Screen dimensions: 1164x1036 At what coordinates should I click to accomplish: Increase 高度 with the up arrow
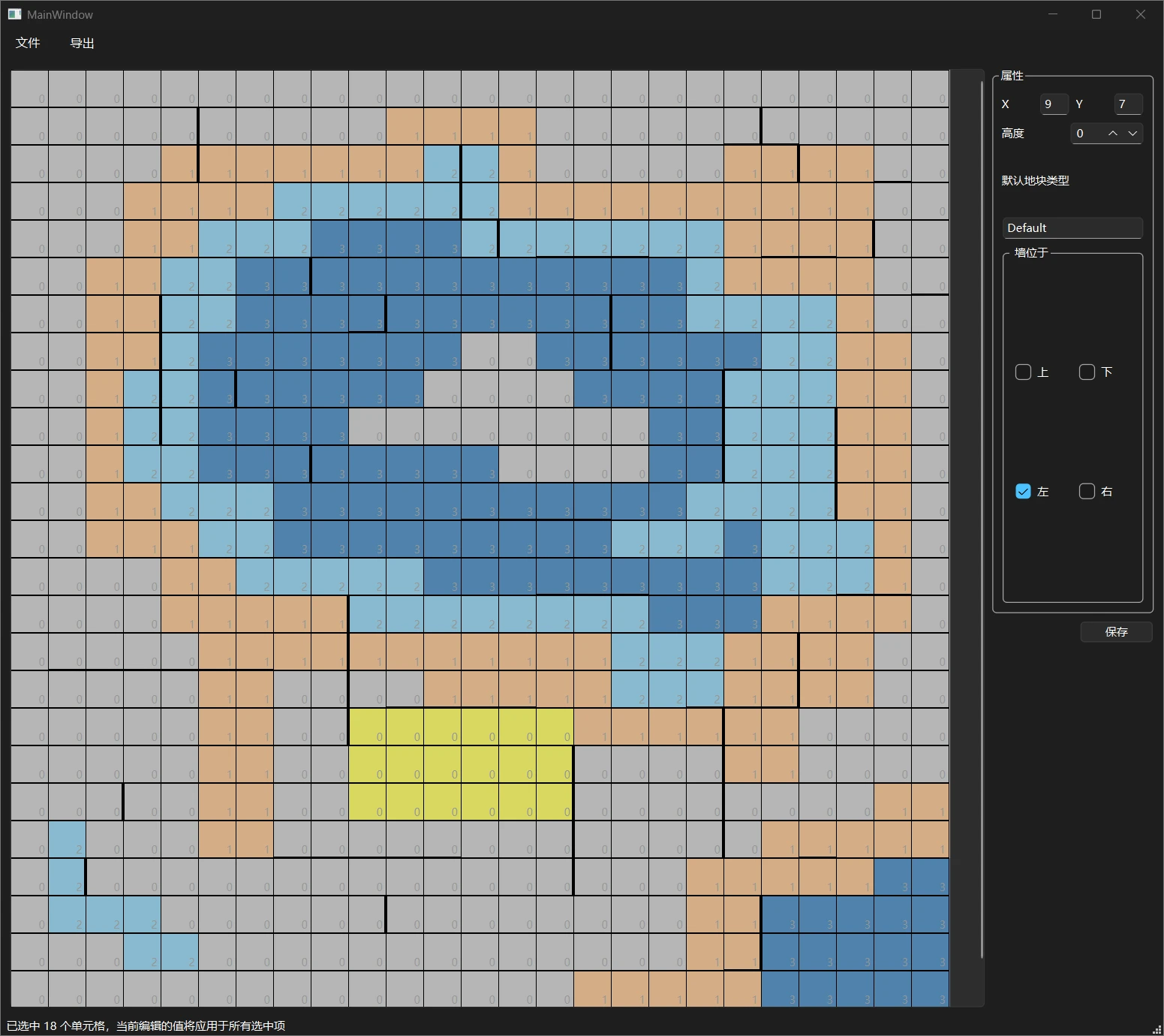point(1113,133)
